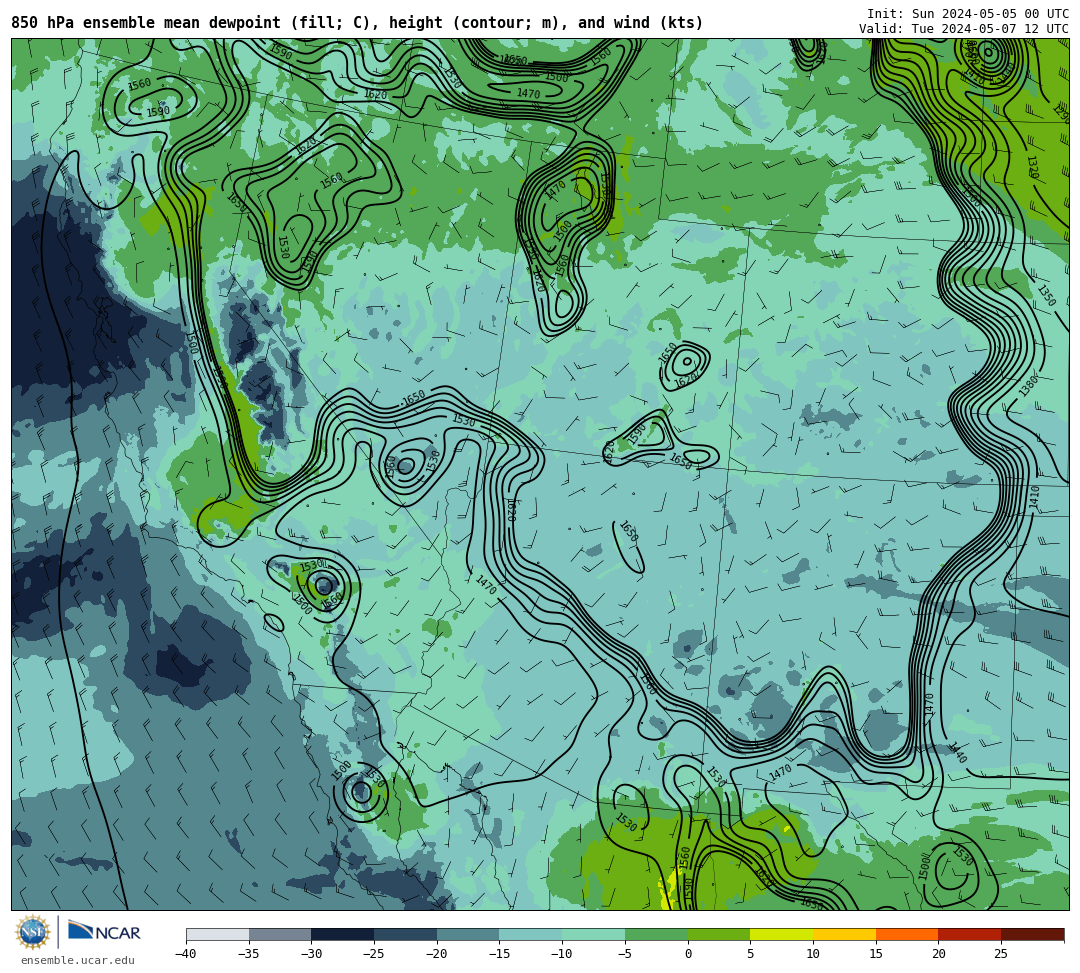Click the -10 colorbar tick label
This screenshot has width=1080, height=973.
562,954
